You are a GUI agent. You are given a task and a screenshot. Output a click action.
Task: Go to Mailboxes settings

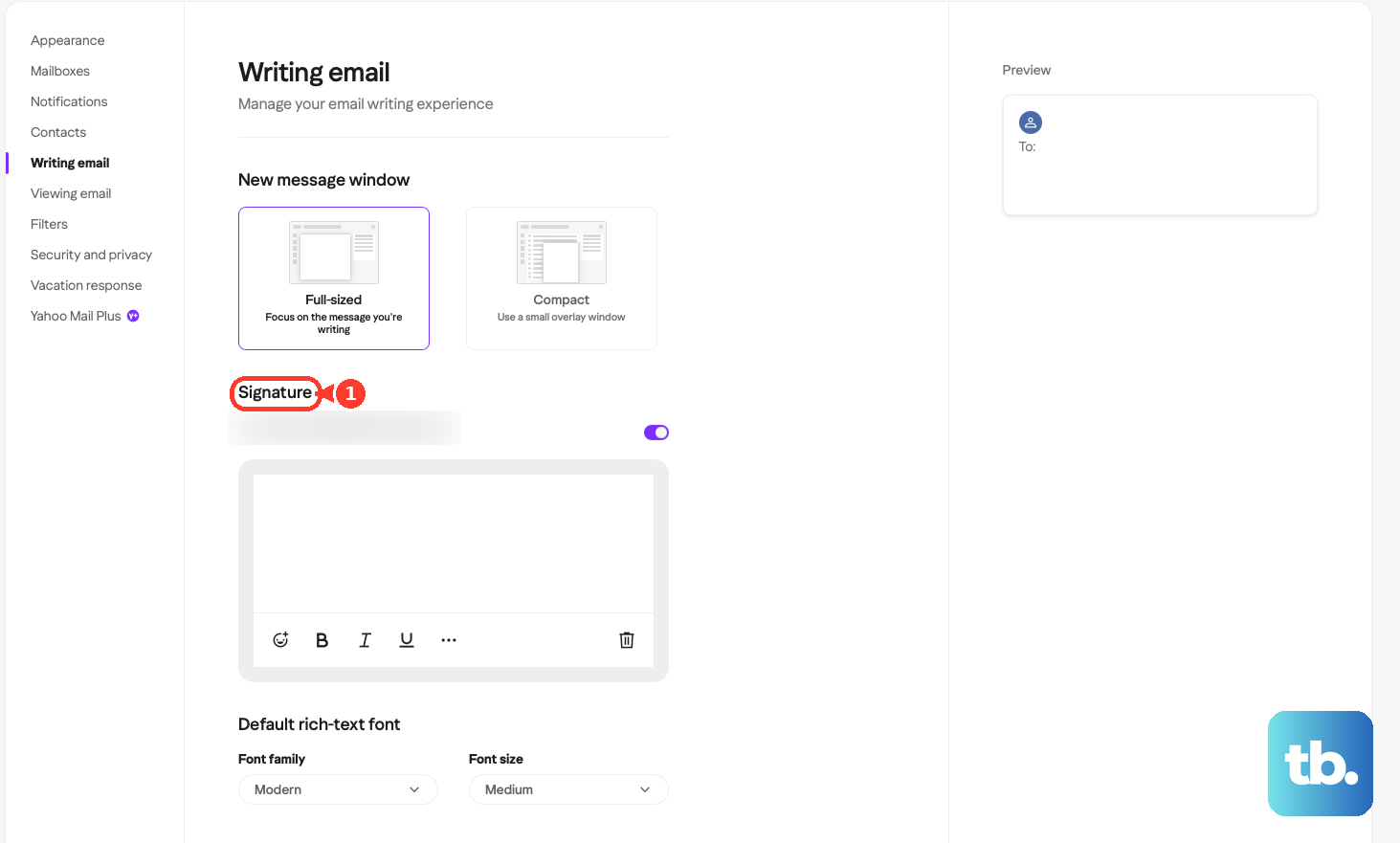pyautogui.click(x=60, y=71)
